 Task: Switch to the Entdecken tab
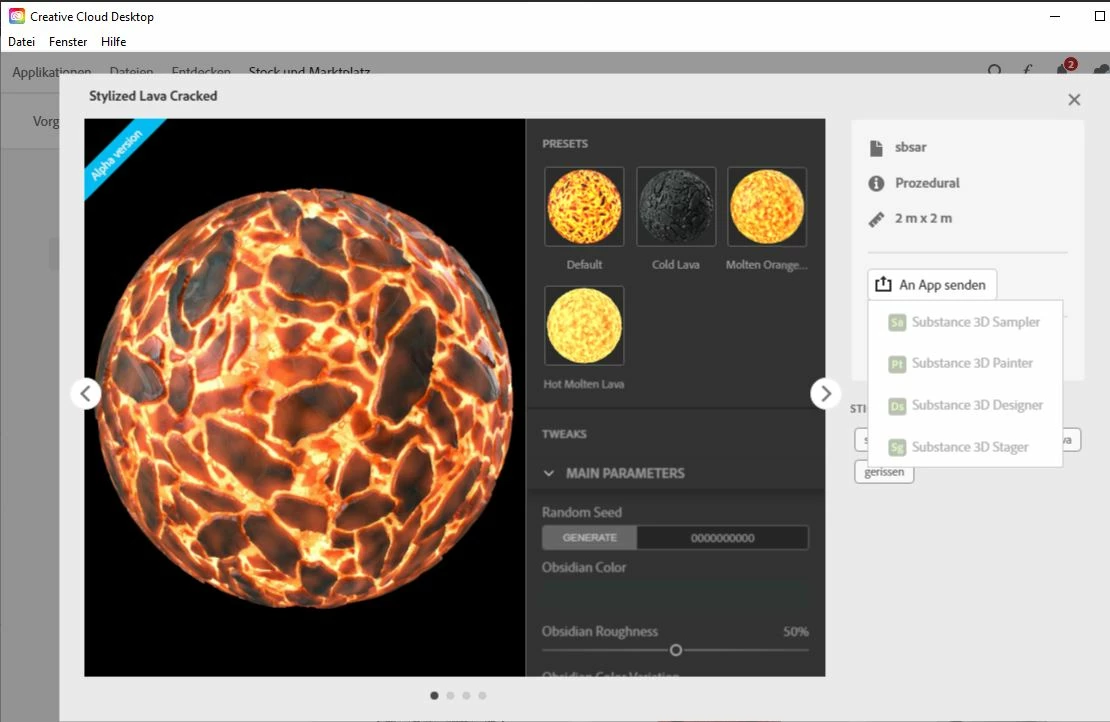pos(201,71)
